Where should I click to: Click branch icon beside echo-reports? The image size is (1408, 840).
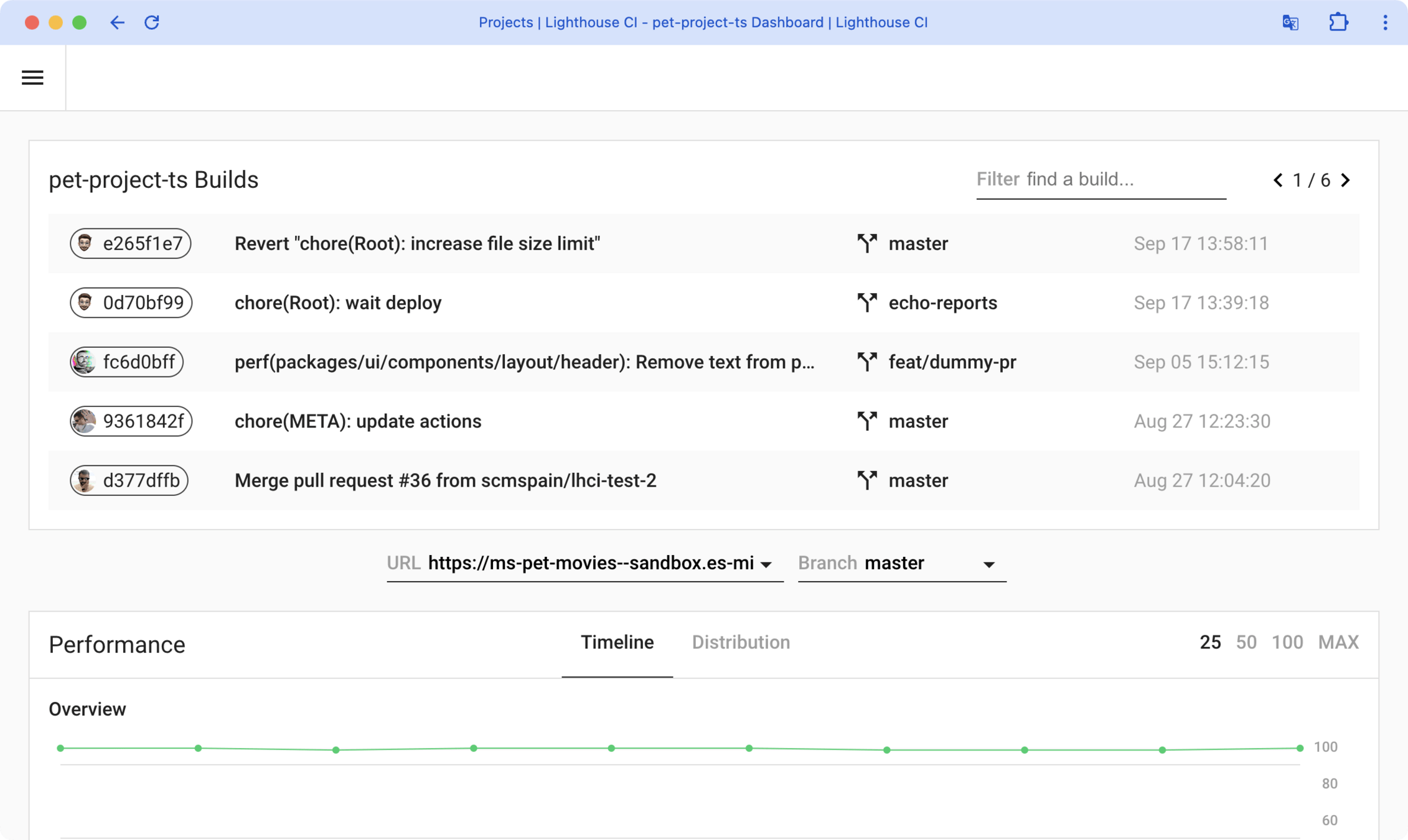866,302
